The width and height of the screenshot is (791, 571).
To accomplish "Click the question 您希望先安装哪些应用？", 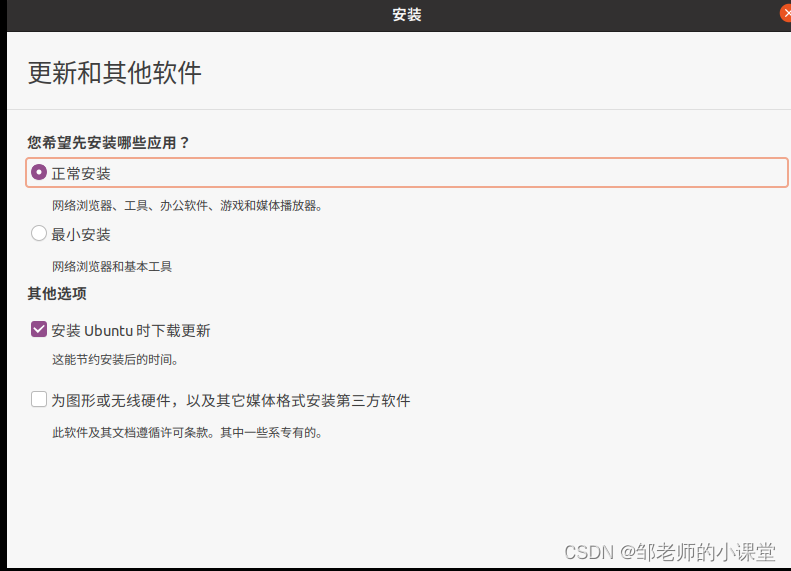I will point(108,143).
